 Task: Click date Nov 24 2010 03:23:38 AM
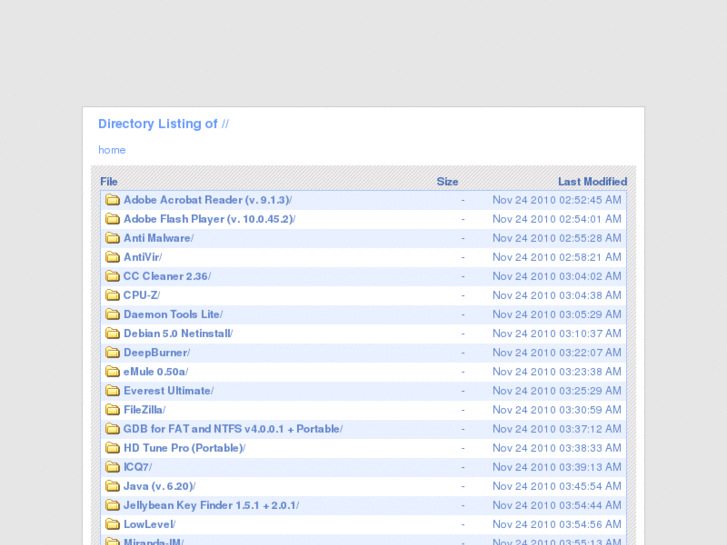tap(557, 372)
